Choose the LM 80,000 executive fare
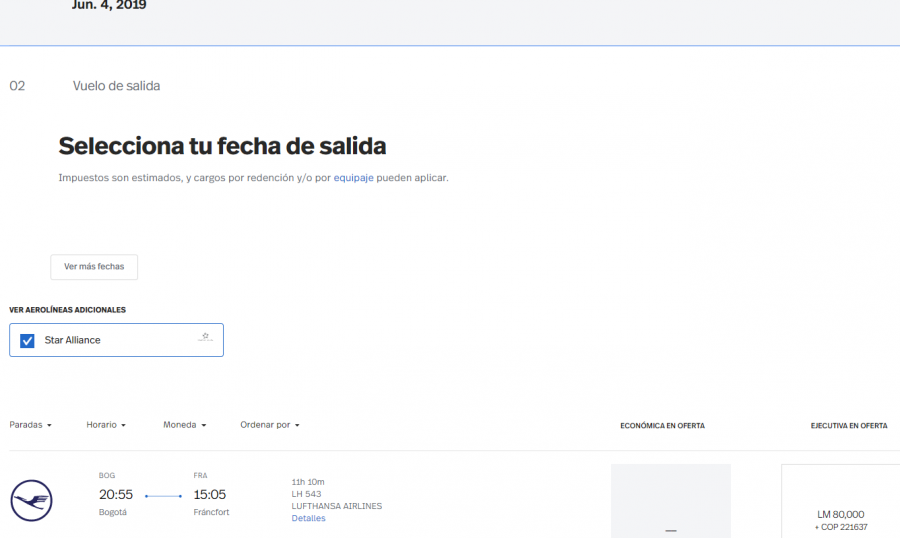900x538 pixels. (840, 514)
